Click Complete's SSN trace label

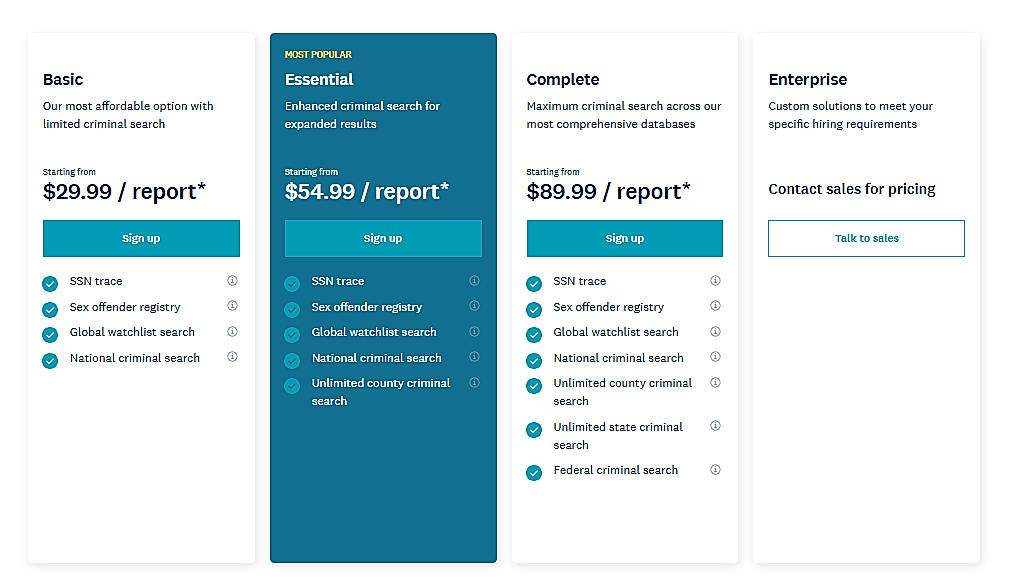pyautogui.click(x=580, y=281)
